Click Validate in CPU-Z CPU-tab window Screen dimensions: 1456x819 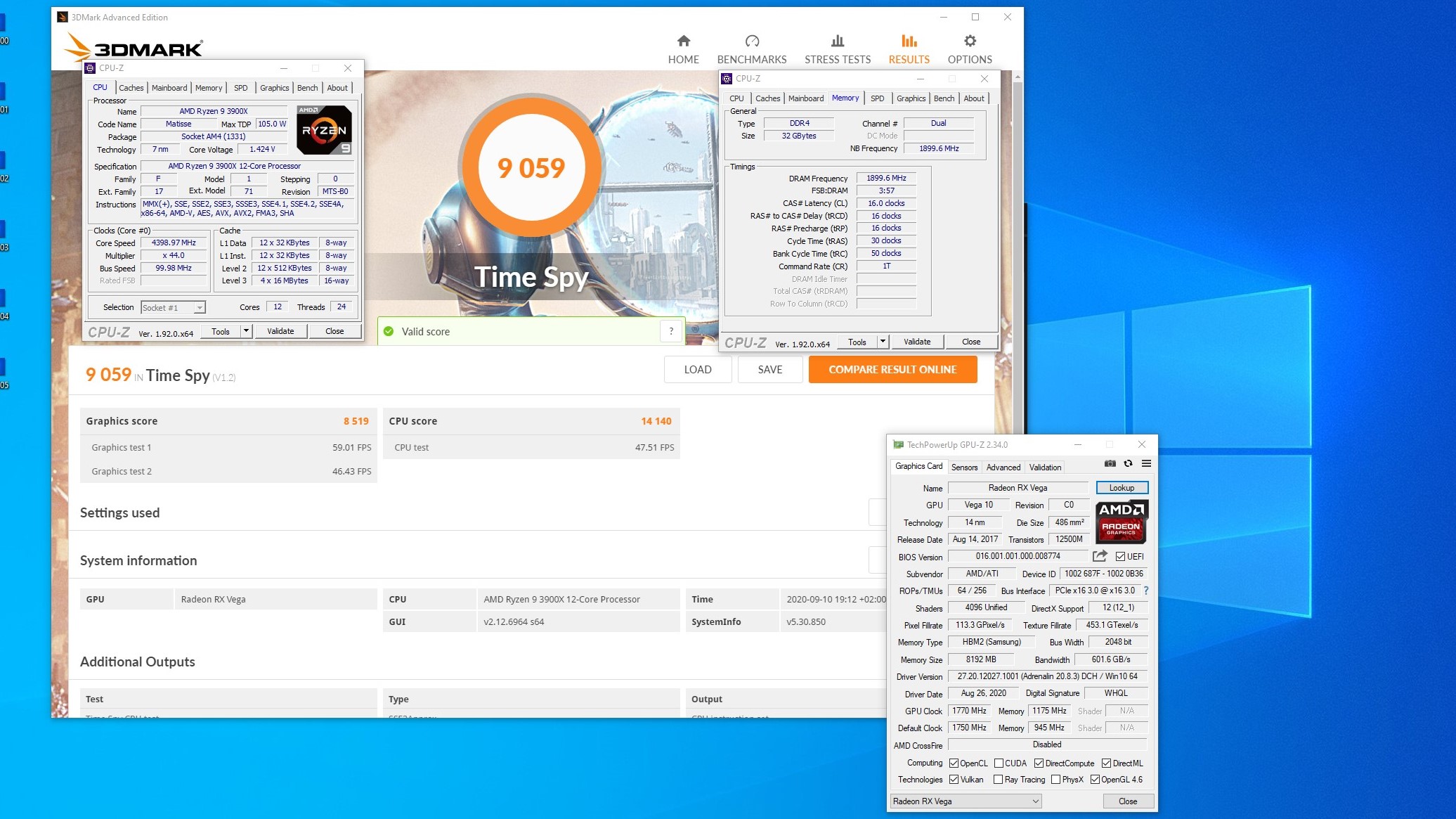pyautogui.click(x=280, y=331)
